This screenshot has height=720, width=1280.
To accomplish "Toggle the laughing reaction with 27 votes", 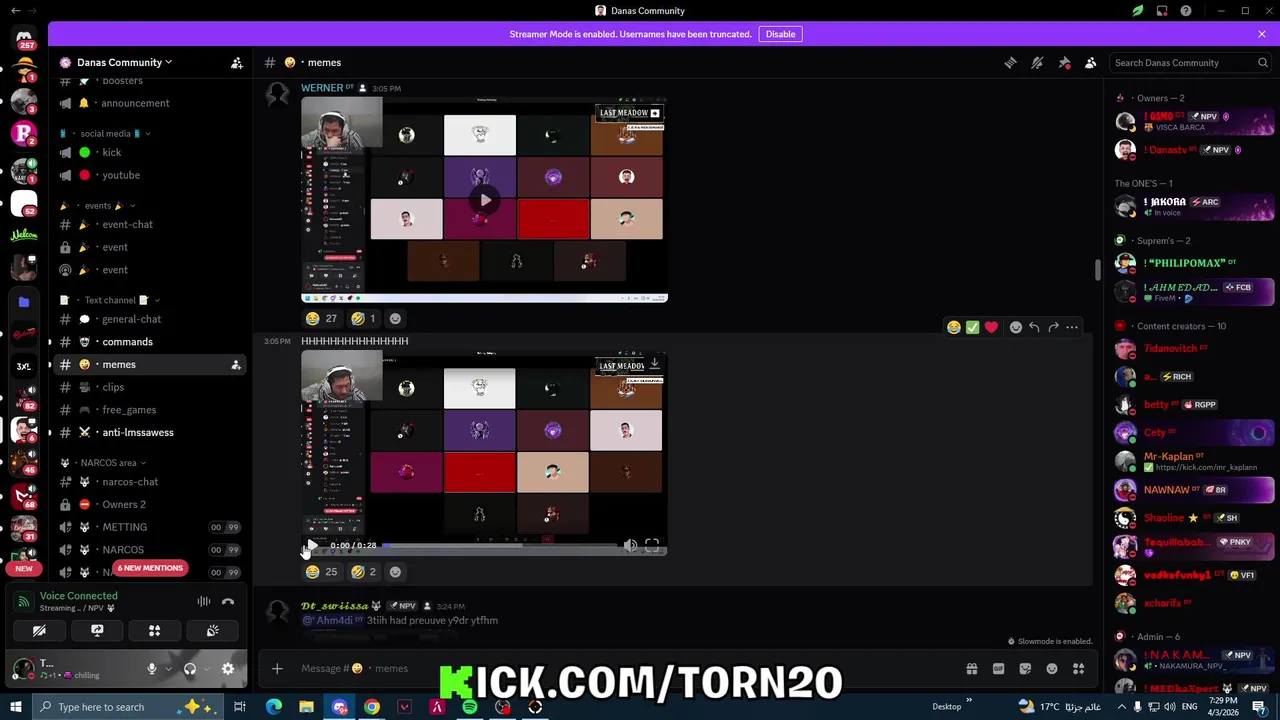I will point(321,318).
